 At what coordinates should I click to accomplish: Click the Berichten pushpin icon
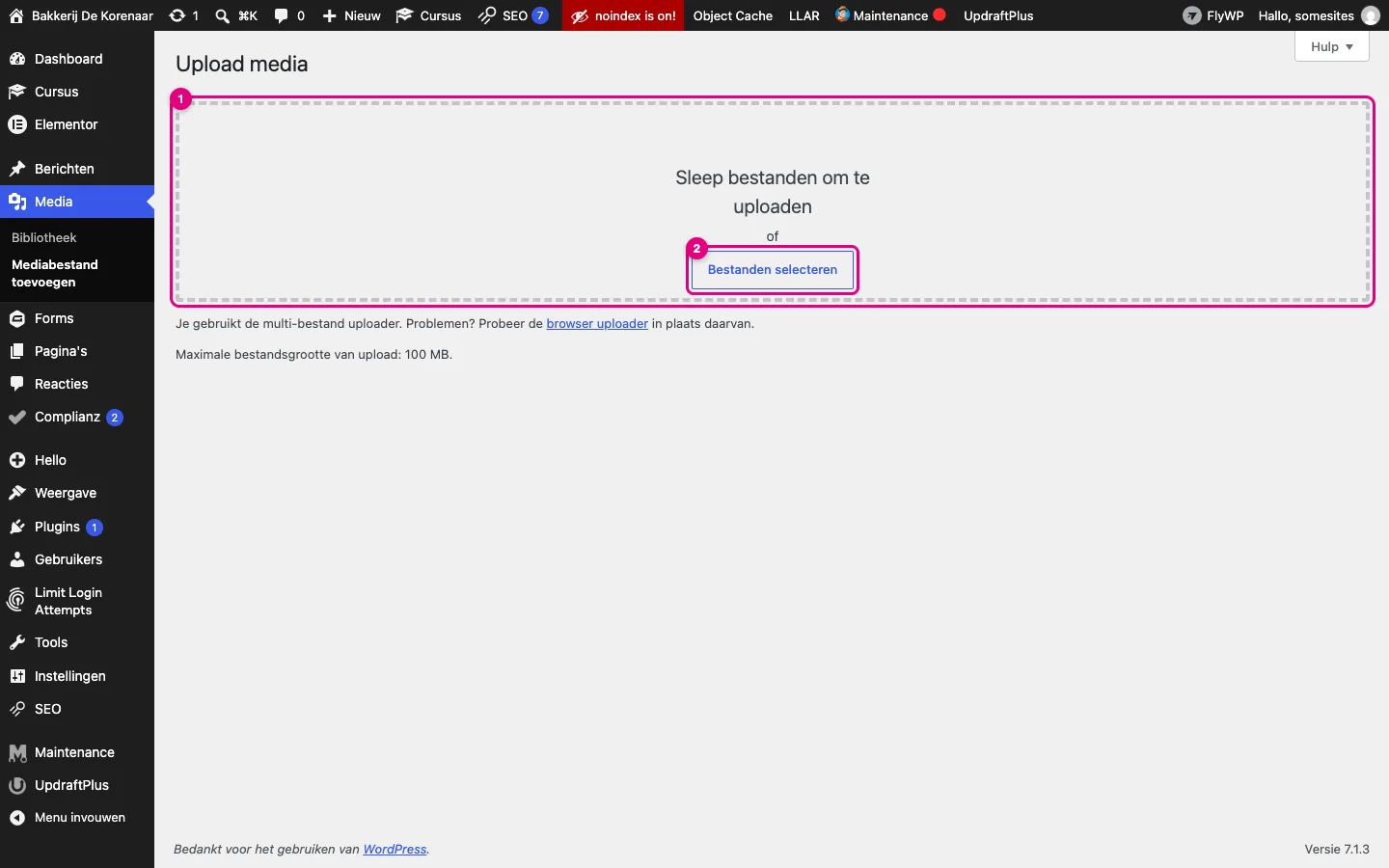[17, 169]
